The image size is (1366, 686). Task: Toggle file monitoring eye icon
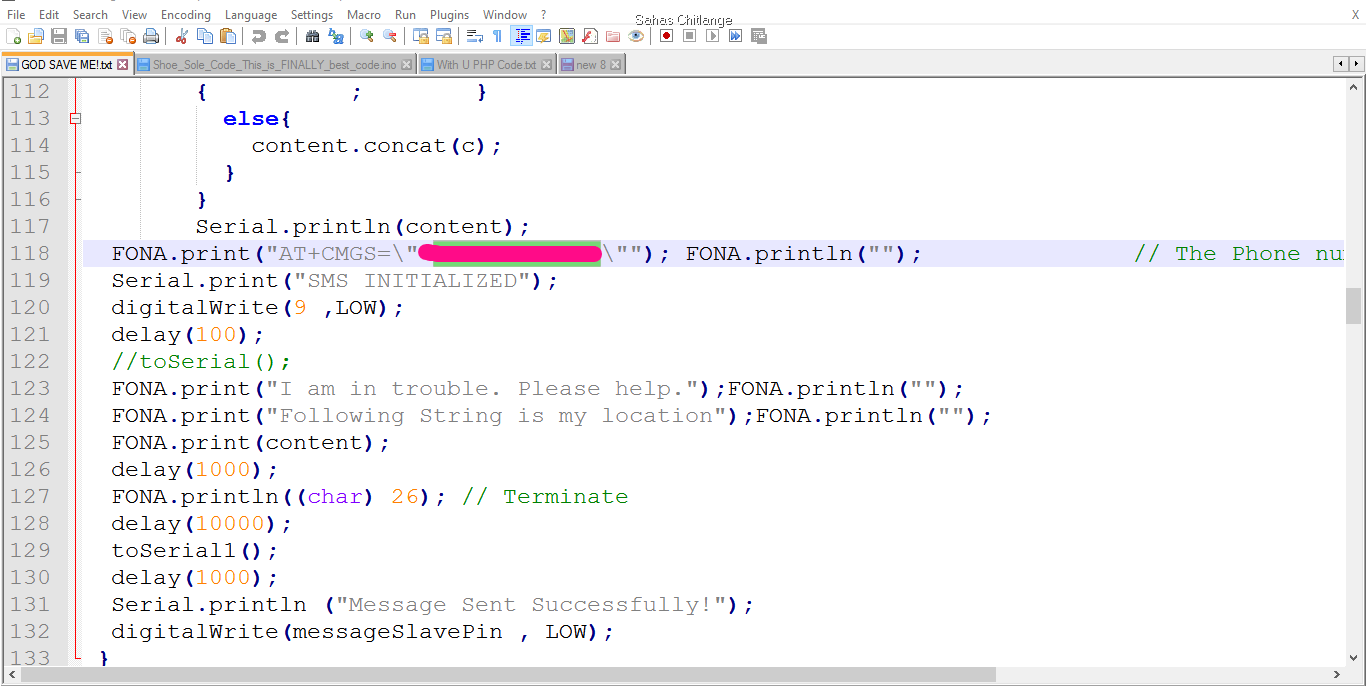point(636,36)
